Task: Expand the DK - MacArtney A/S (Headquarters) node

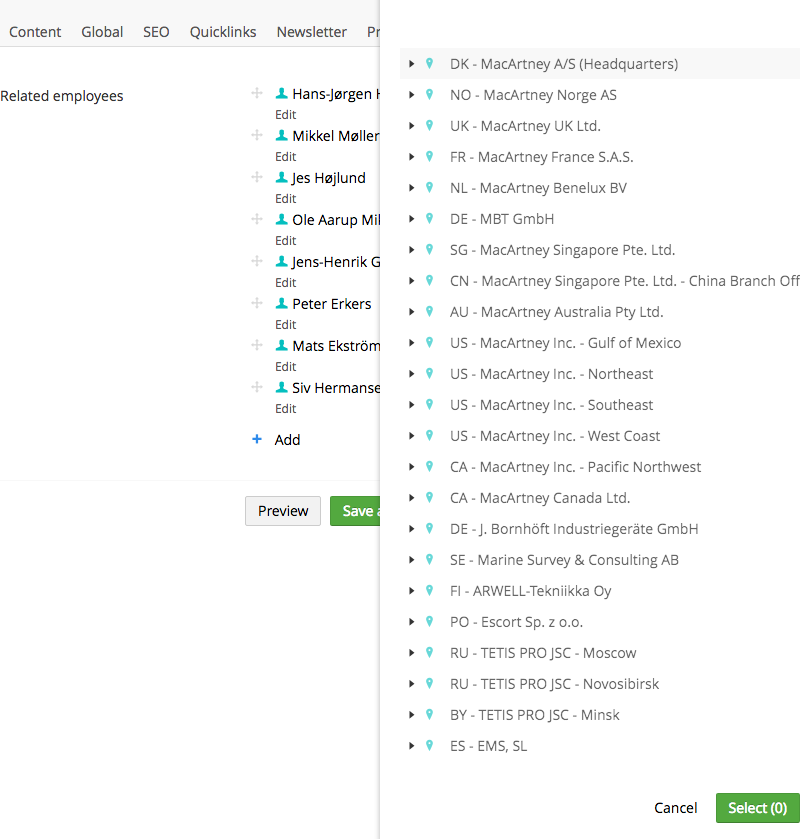Action: click(x=411, y=64)
